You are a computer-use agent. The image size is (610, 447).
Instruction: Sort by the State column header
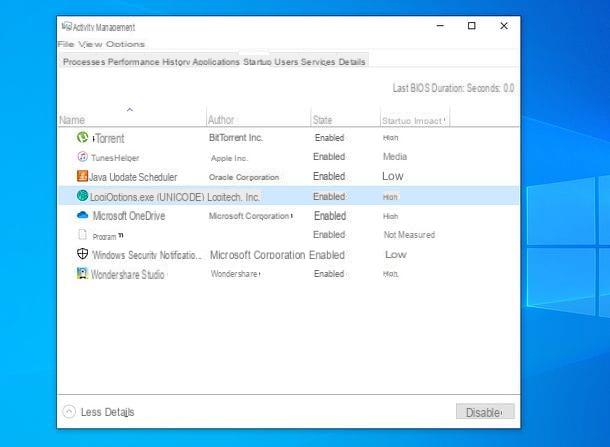323,120
